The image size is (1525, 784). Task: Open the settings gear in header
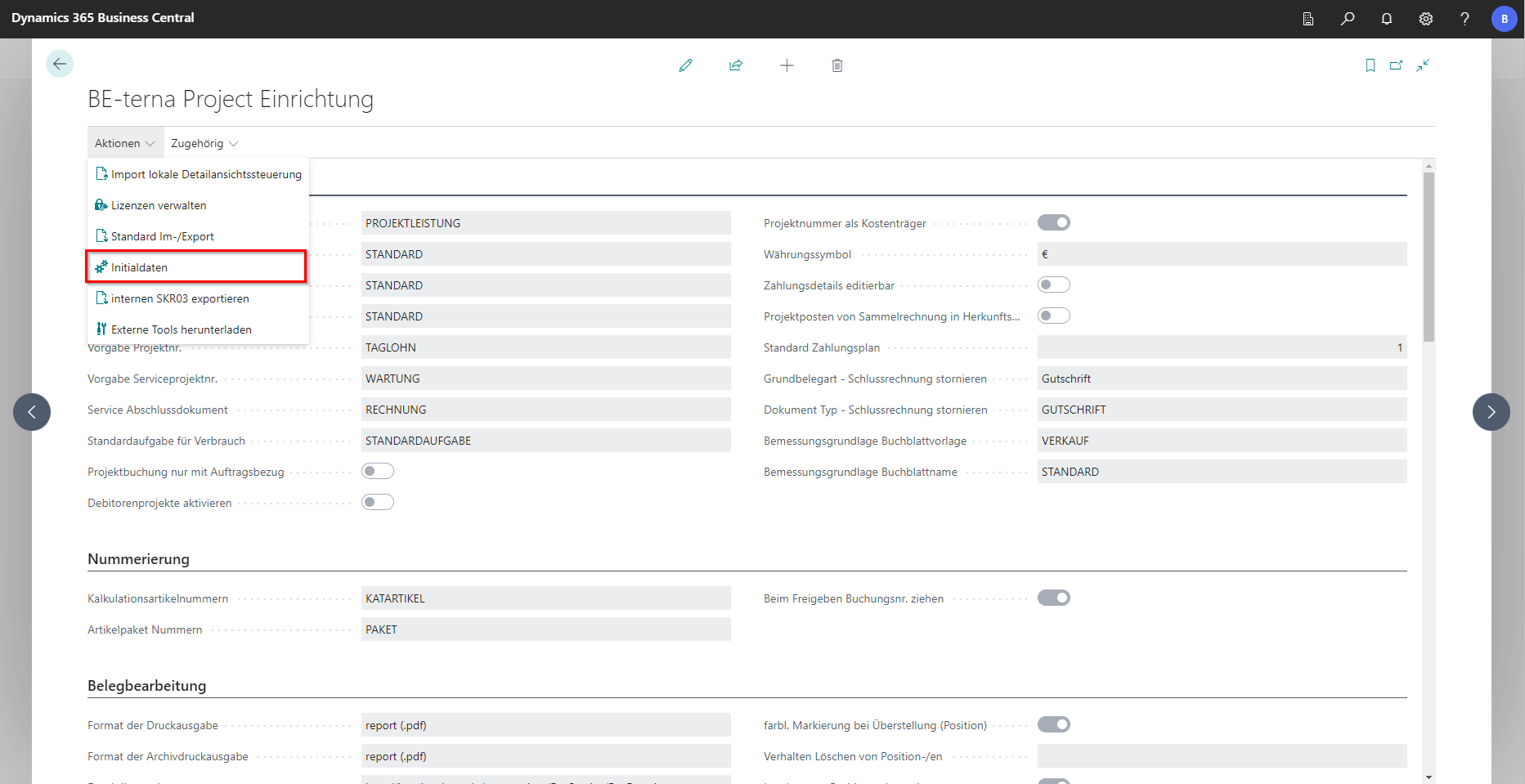point(1426,19)
